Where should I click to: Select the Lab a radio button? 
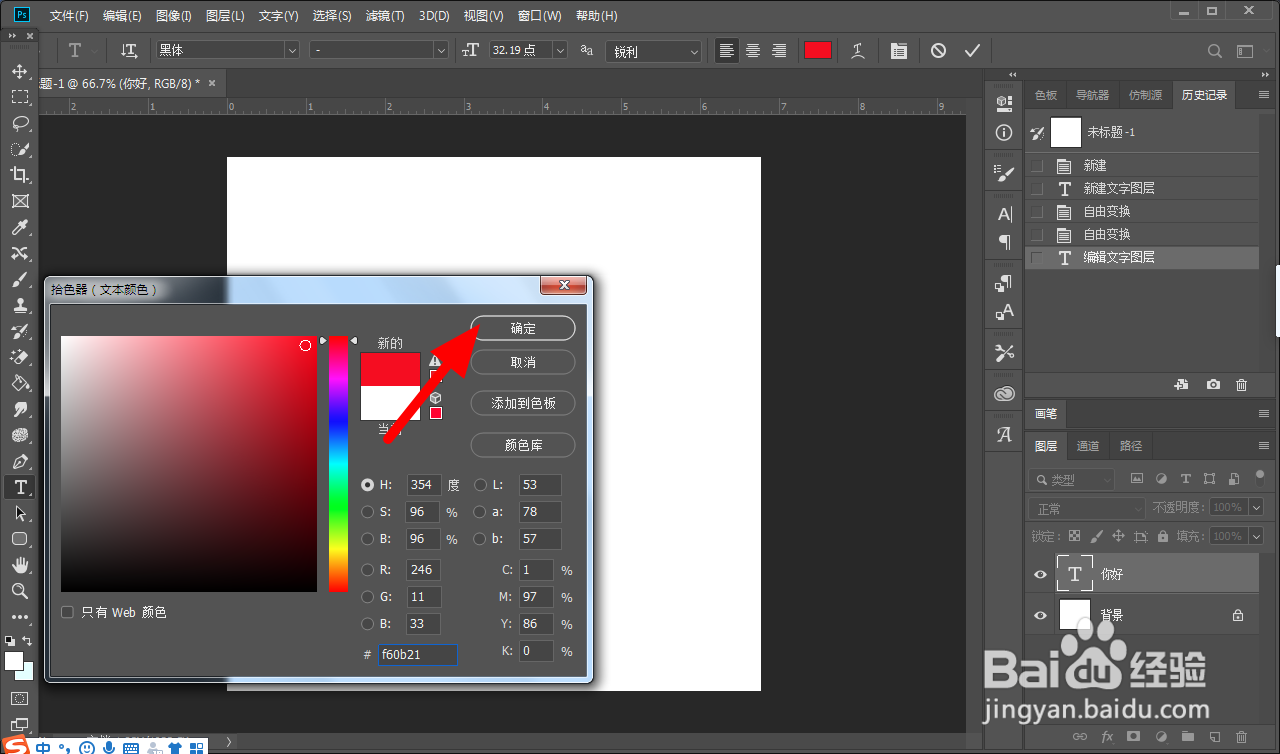coord(481,512)
